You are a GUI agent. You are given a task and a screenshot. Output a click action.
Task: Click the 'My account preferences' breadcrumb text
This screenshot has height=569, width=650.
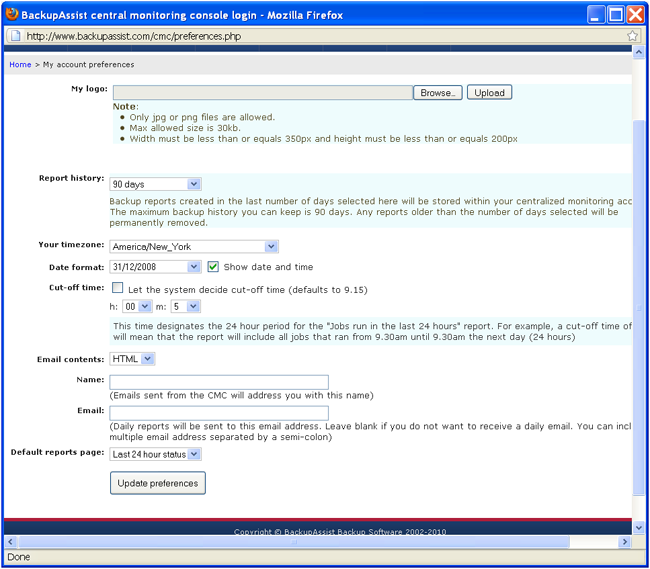(89, 65)
